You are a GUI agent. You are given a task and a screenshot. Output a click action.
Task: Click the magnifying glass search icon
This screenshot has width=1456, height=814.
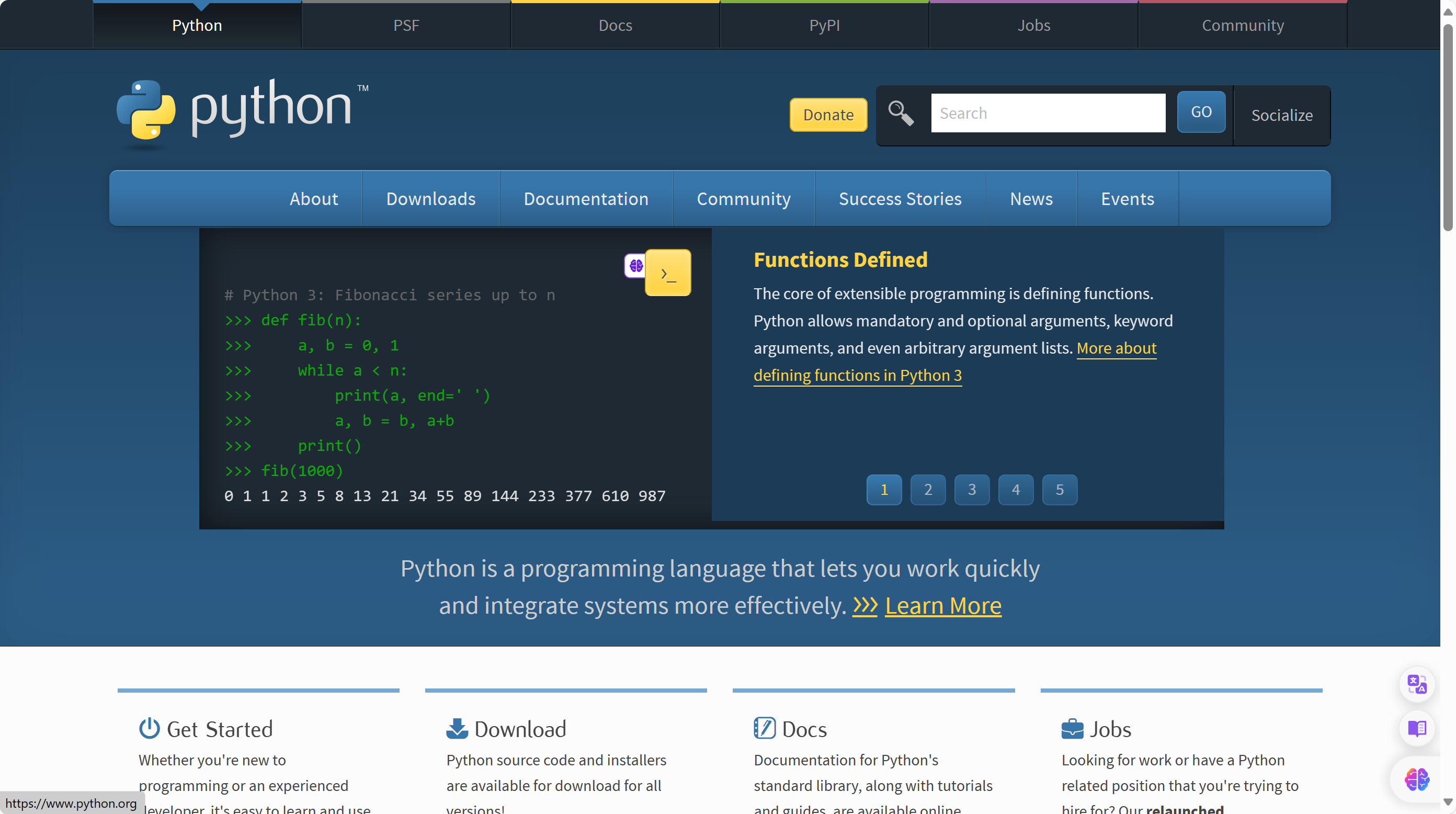901,114
